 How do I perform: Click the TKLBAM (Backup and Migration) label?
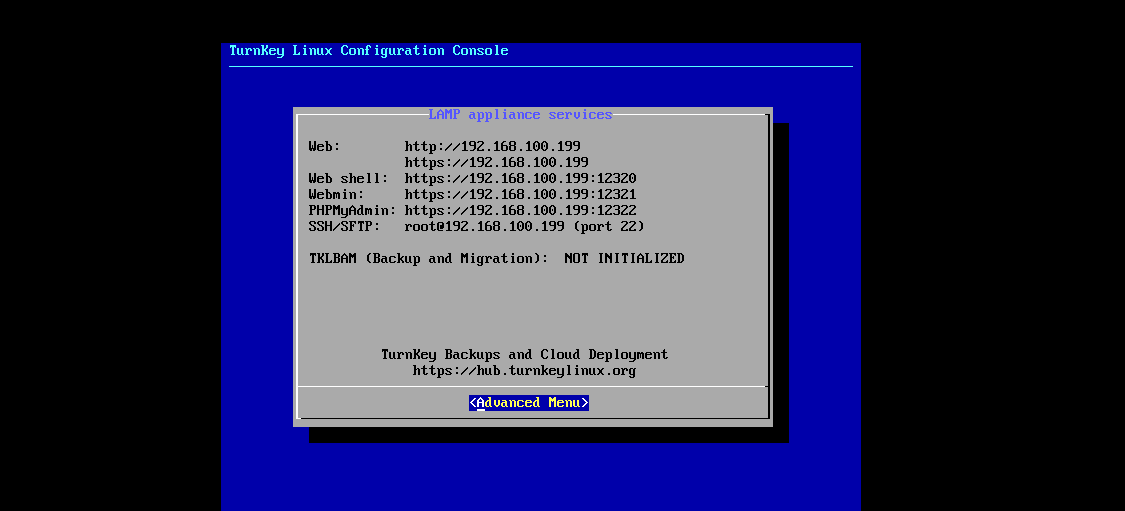click(428, 259)
